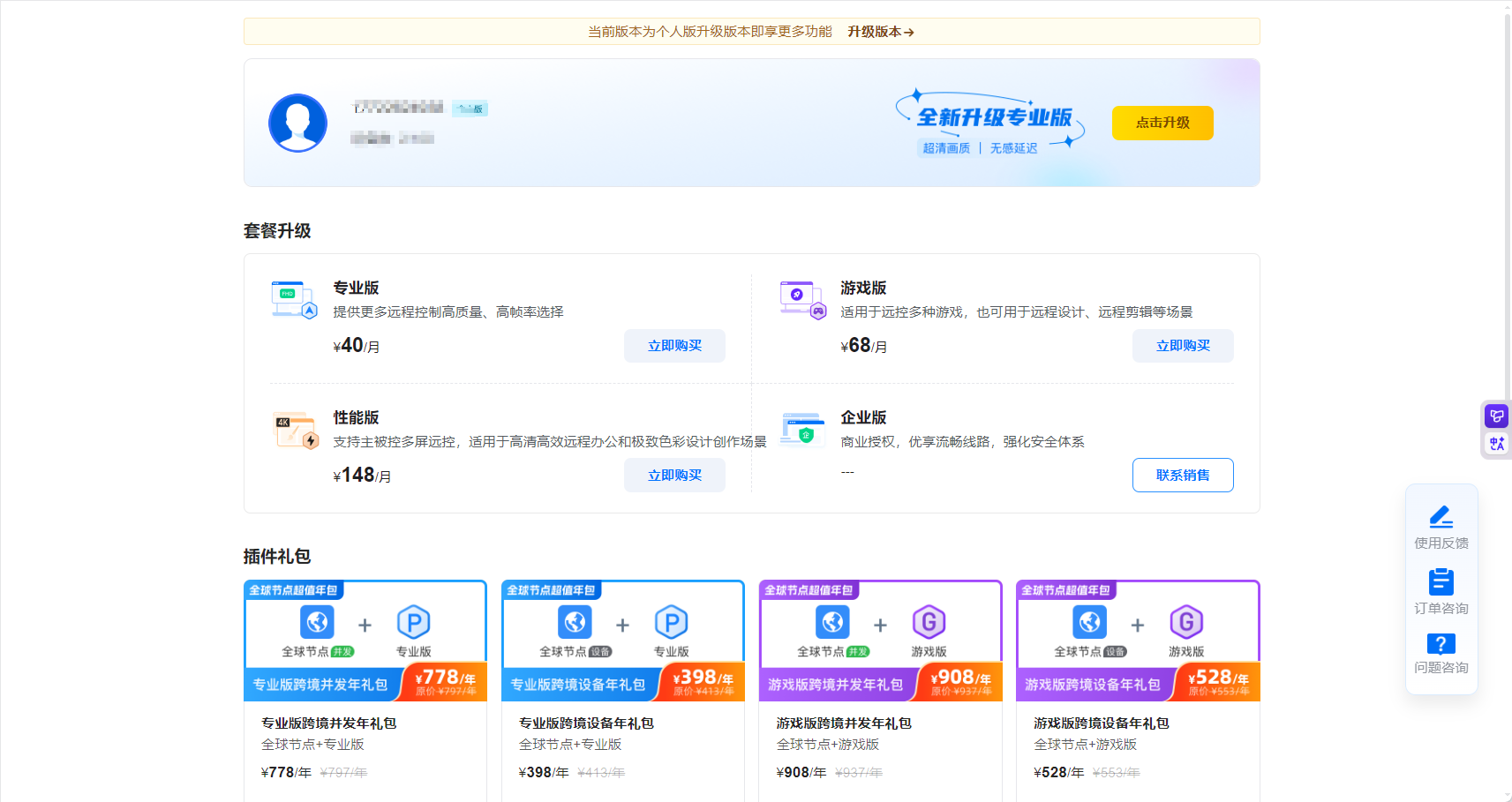This screenshot has width=1512, height=802.
Task: Click the user avatar icon
Action: click(297, 123)
